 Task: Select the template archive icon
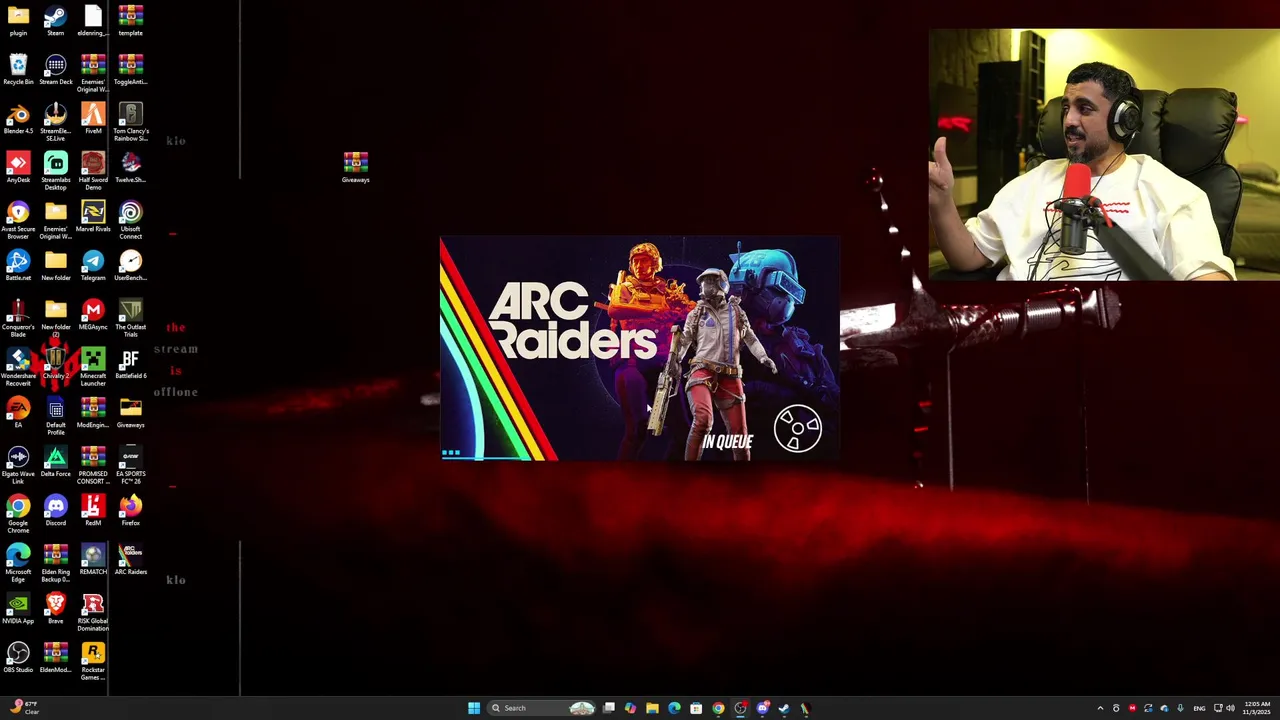(x=130, y=21)
